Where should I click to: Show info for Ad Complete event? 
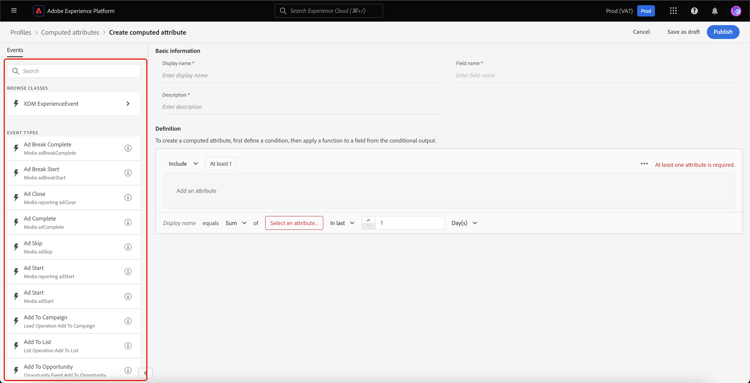point(128,222)
